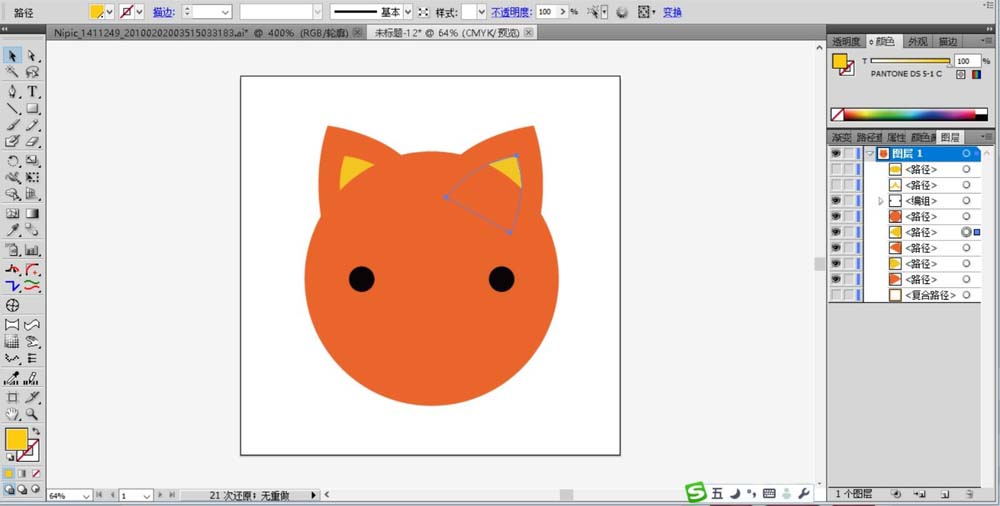Open the zoom level dropdown at 64%
This screenshot has width=1000, height=506.
tap(85, 496)
